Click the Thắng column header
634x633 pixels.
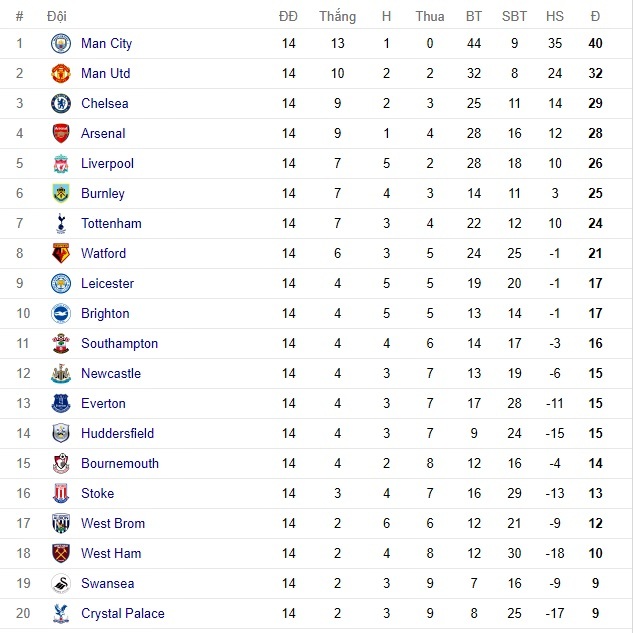click(338, 17)
